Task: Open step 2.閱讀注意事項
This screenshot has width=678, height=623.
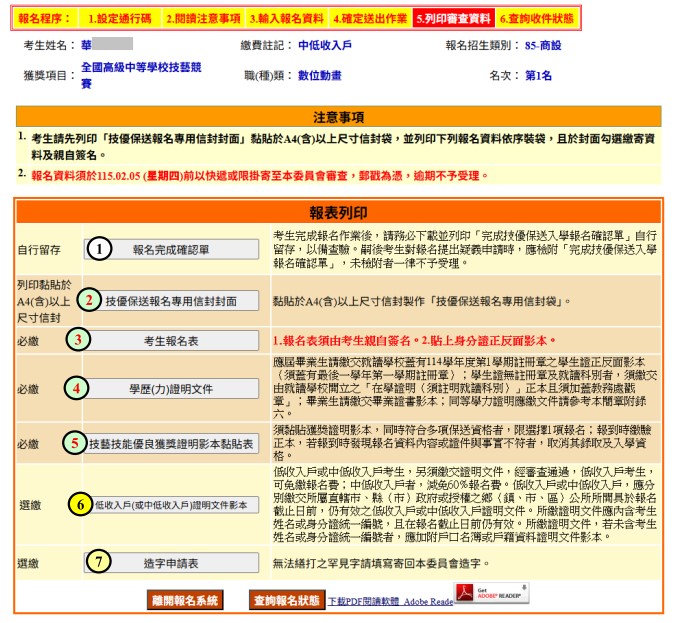Action: 203,18
